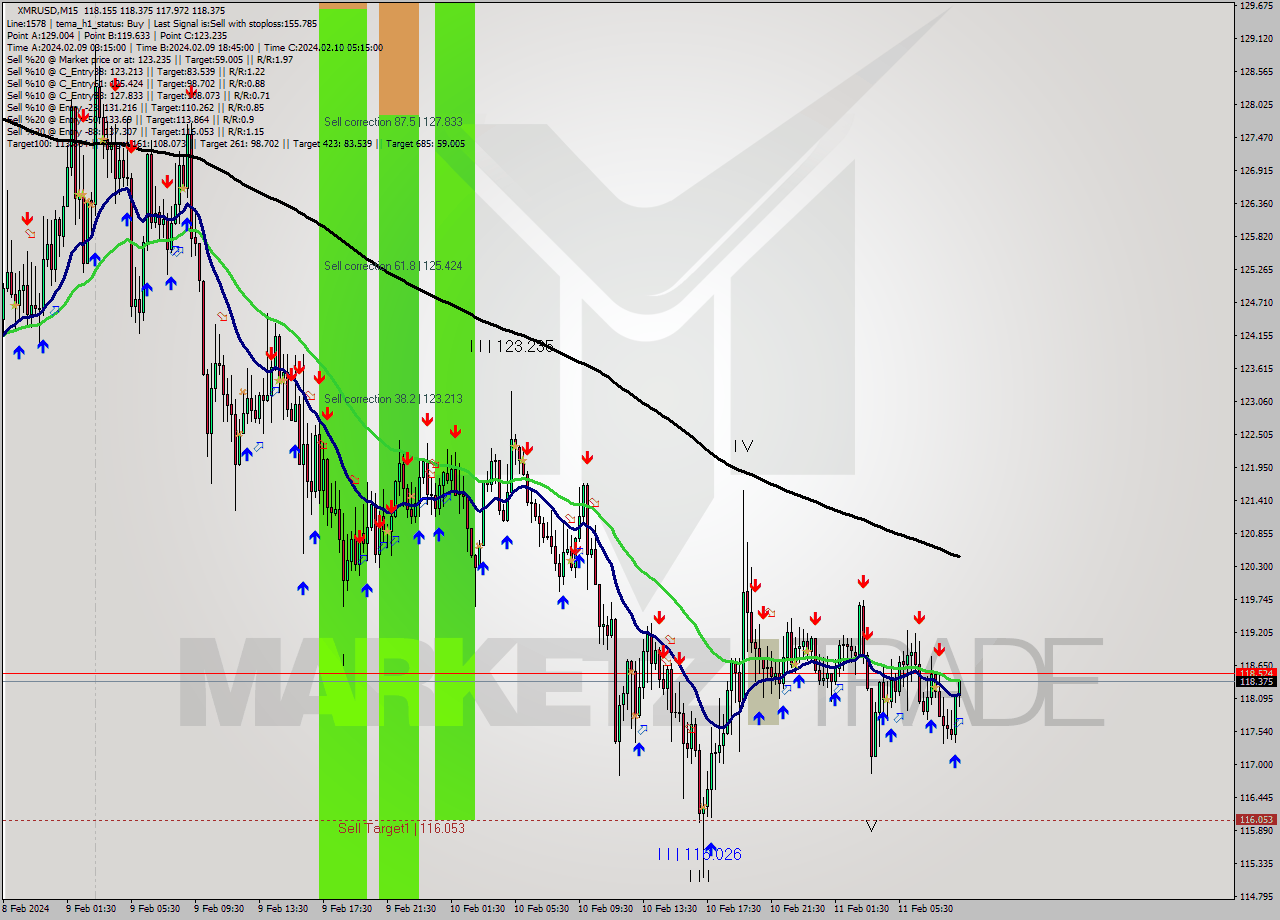The width and height of the screenshot is (1280, 920).
Task: Select the line ending R/R:1.22
Action: (x=136, y=71)
